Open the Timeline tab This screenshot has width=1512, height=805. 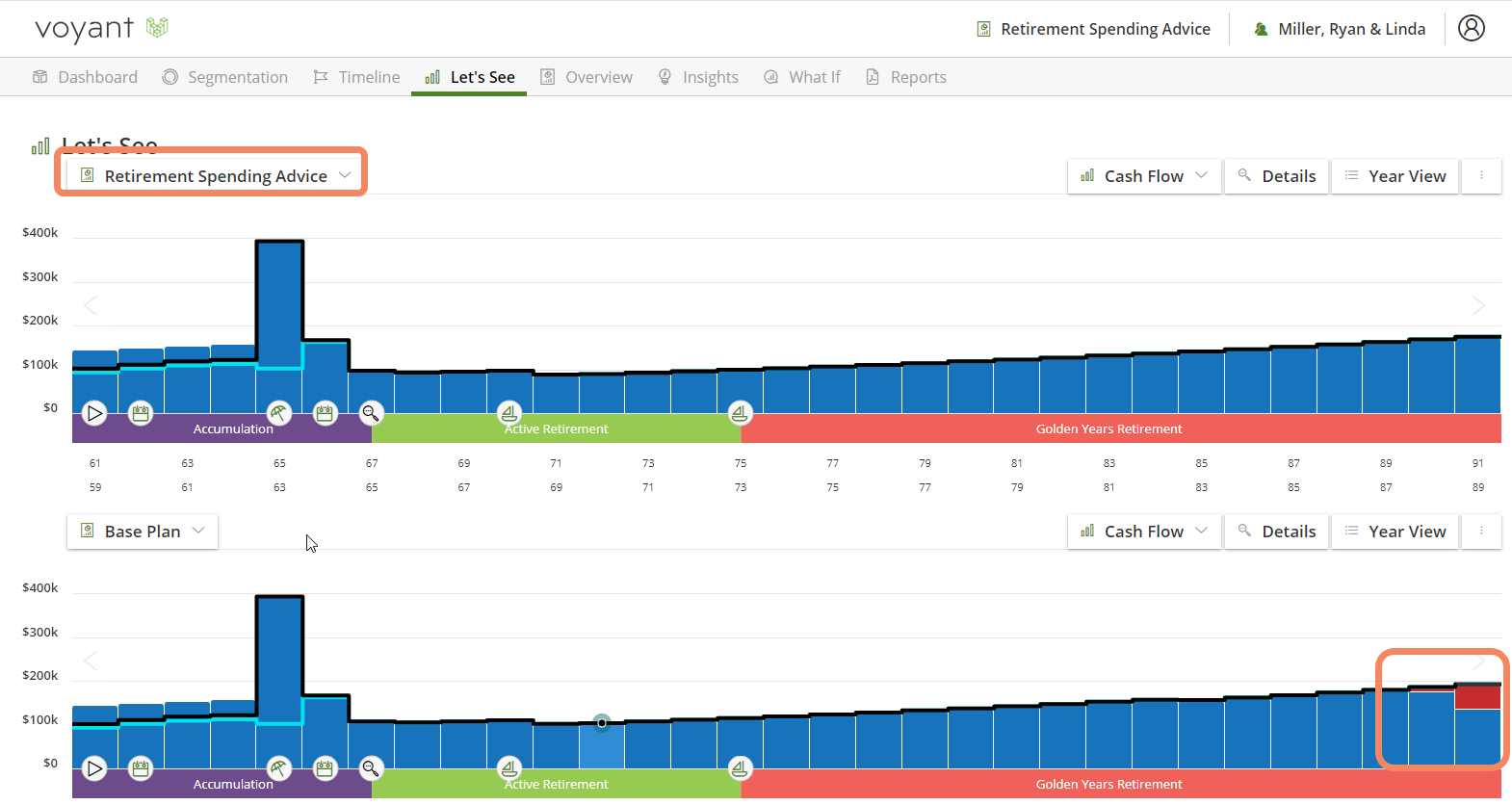click(356, 77)
